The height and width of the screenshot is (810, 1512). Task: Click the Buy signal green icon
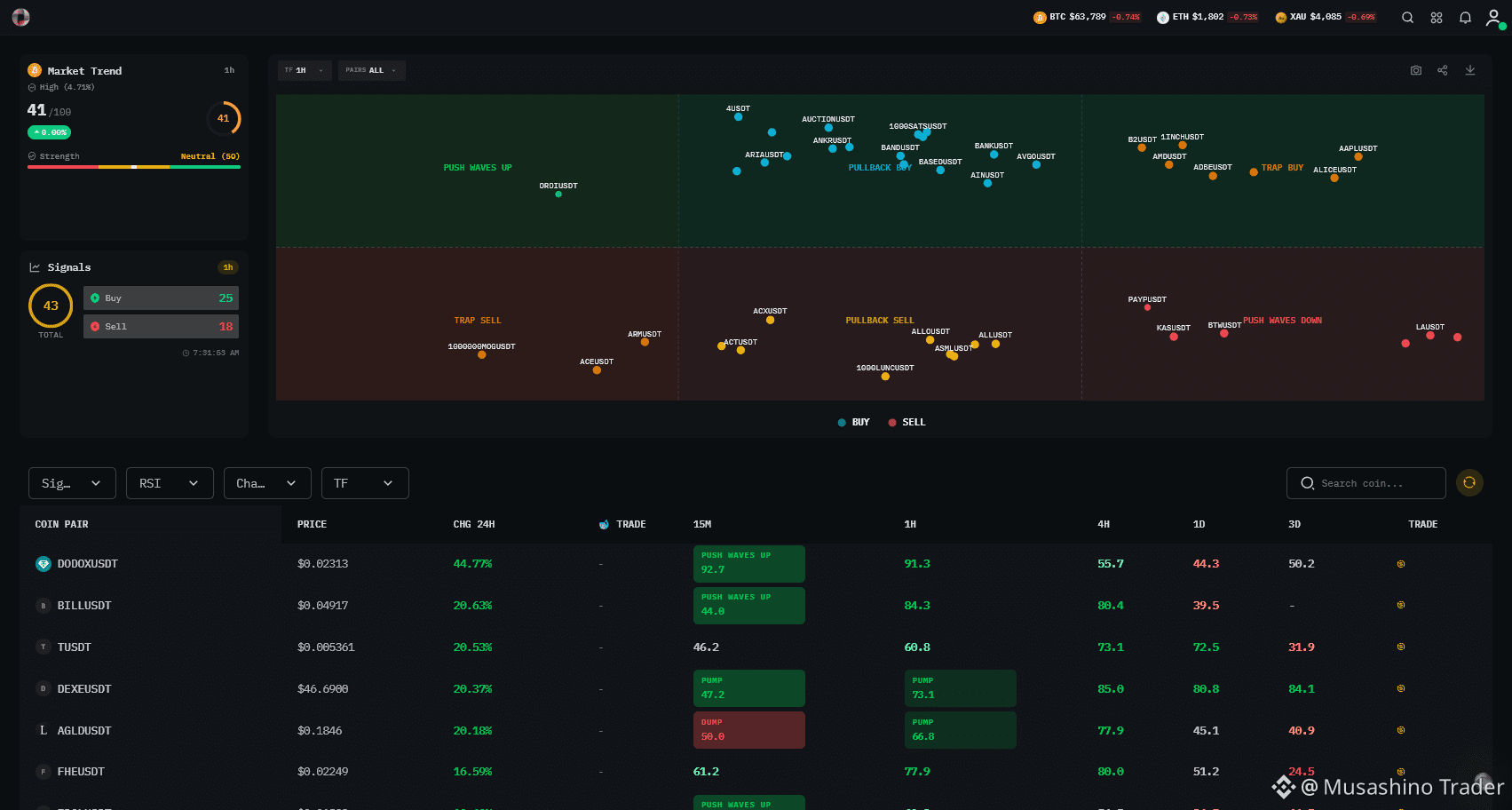click(95, 298)
